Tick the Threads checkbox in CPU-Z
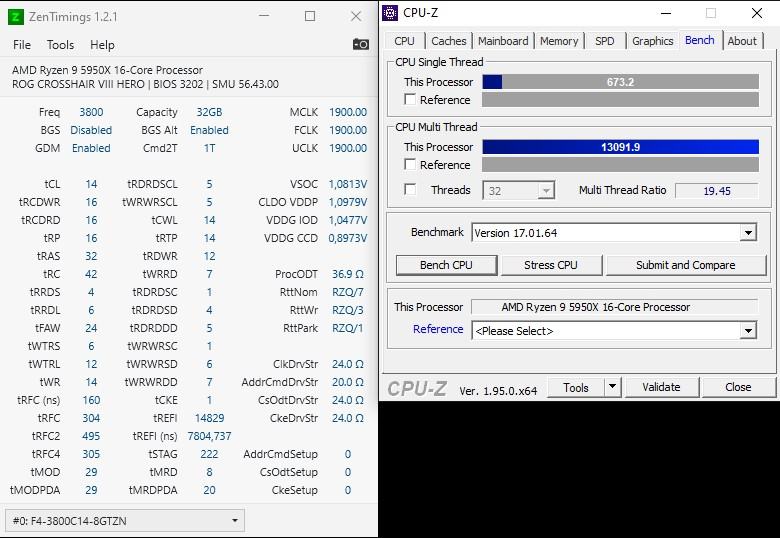The width and height of the screenshot is (780, 538). (x=410, y=189)
